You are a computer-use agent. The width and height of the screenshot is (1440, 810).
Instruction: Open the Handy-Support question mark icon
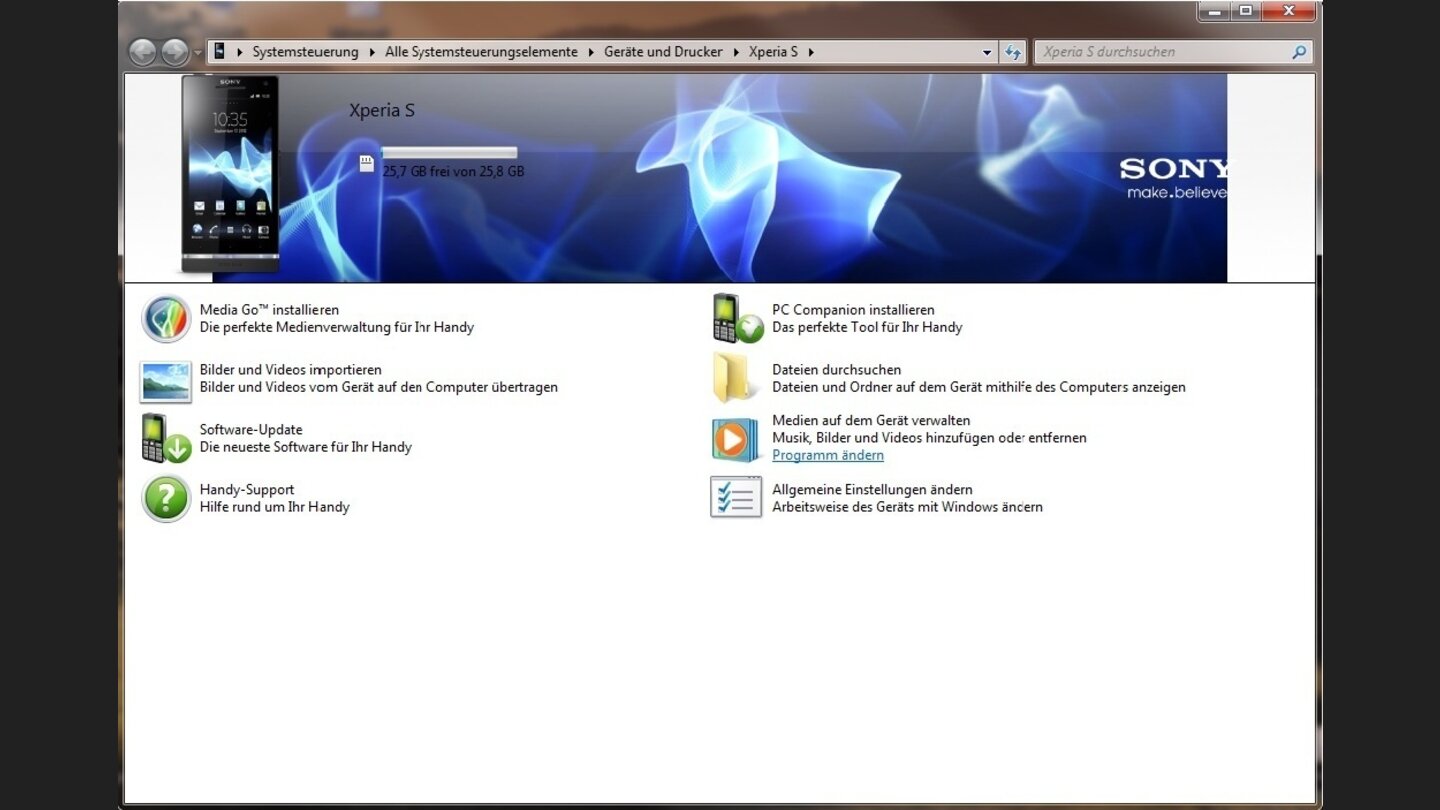click(x=166, y=498)
